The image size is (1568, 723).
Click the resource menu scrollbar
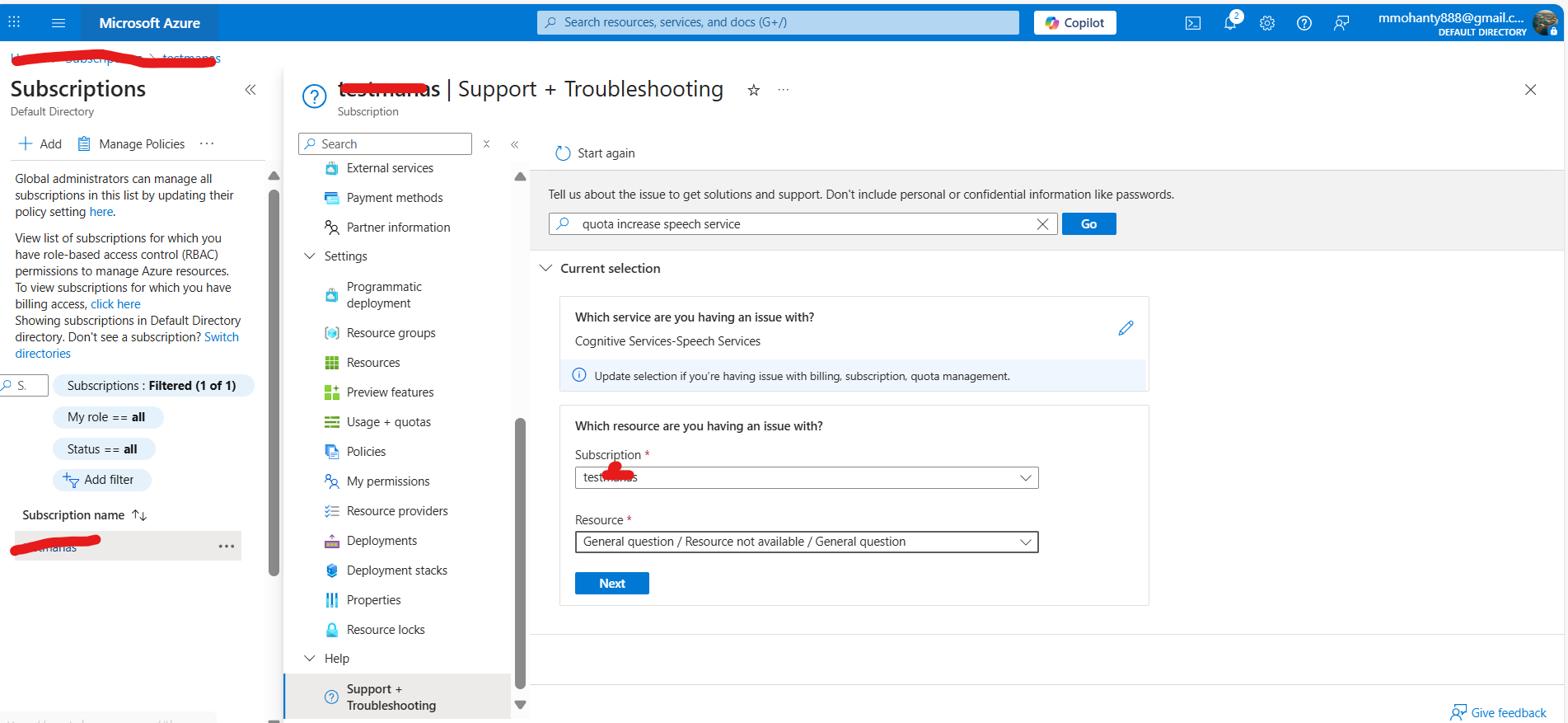[x=520, y=553]
